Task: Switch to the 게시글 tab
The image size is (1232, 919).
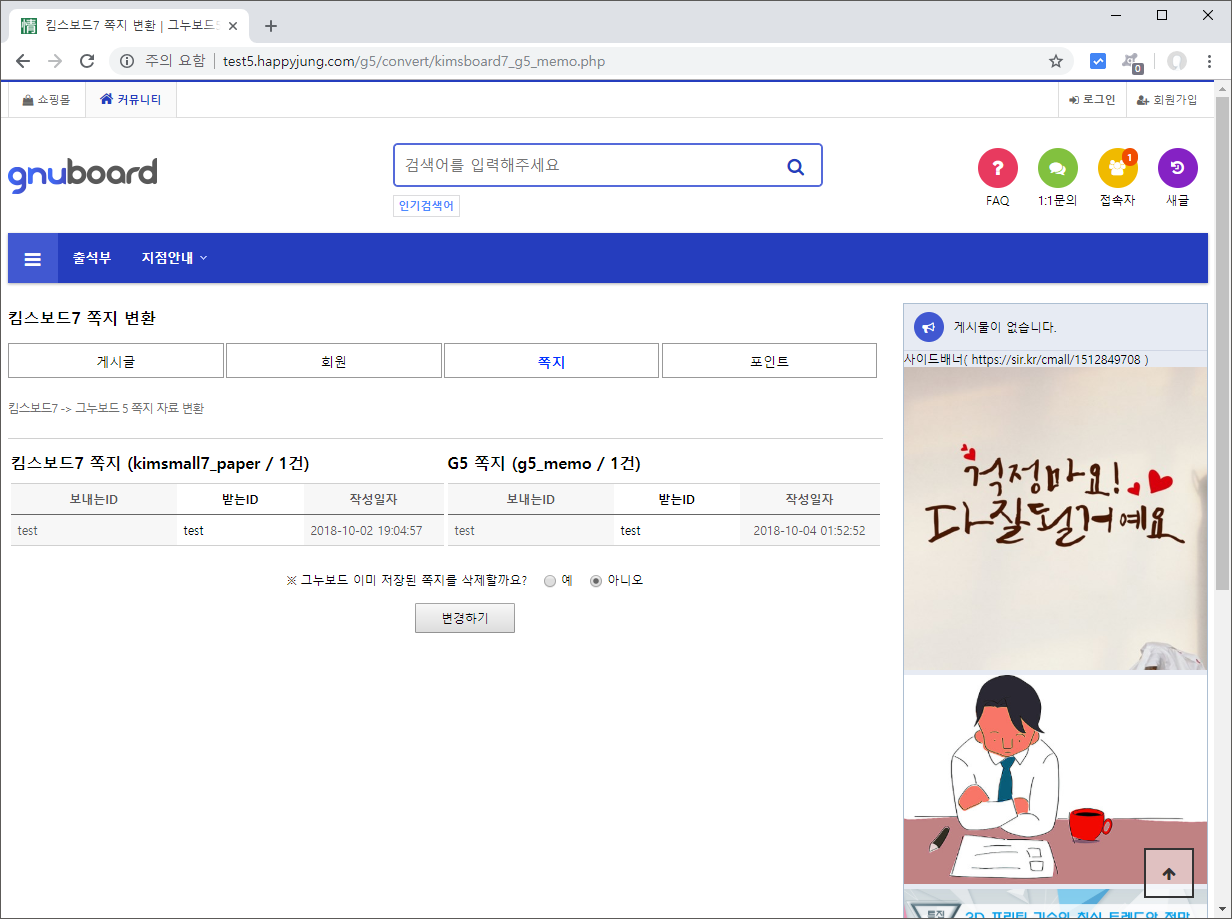Action: pyautogui.click(x=116, y=361)
